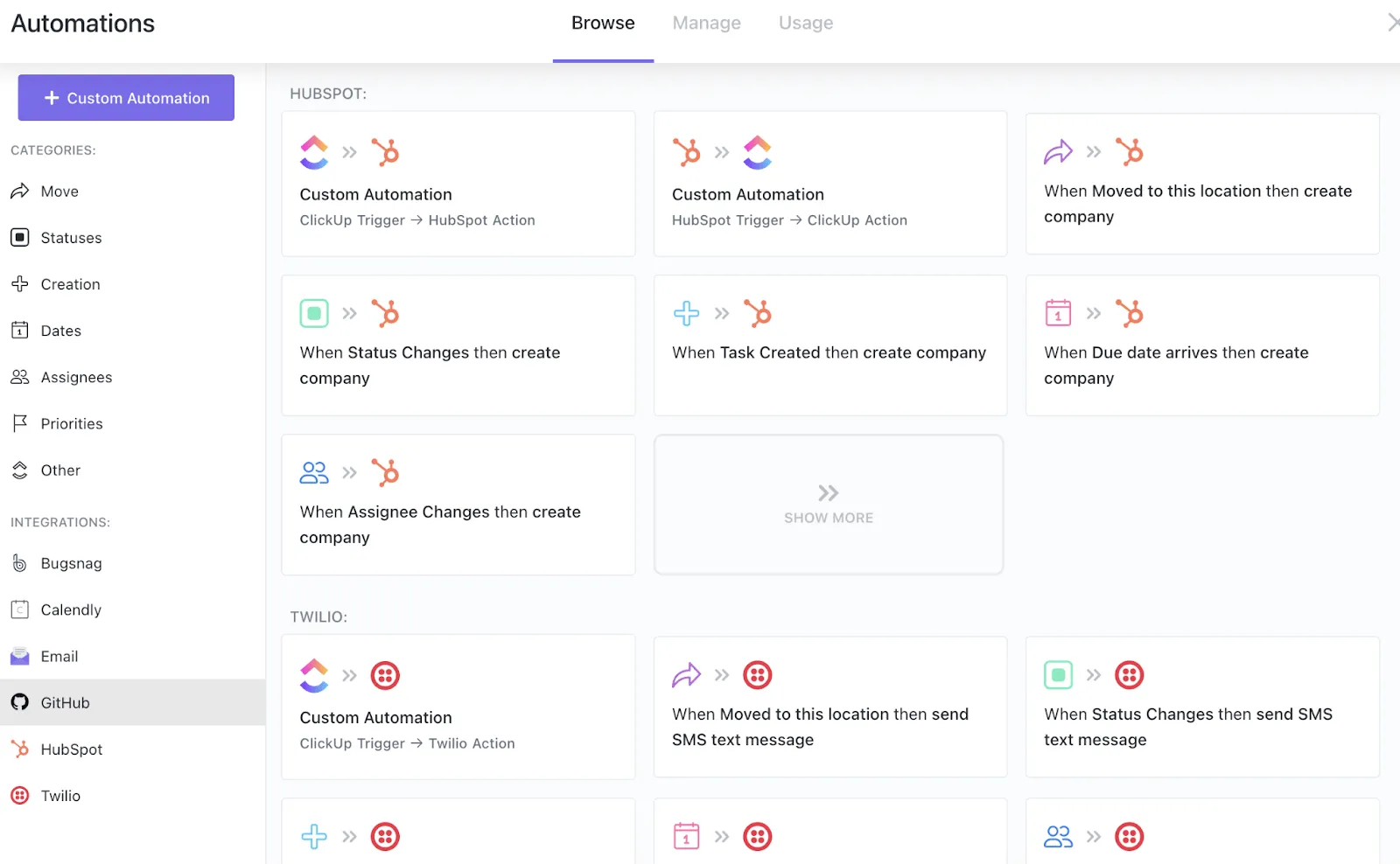The height and width of the screenshot is (864, 1400).
Task: Select ClickUp Trigger to Twilio Action card
Action: click(x=458, y=707)
